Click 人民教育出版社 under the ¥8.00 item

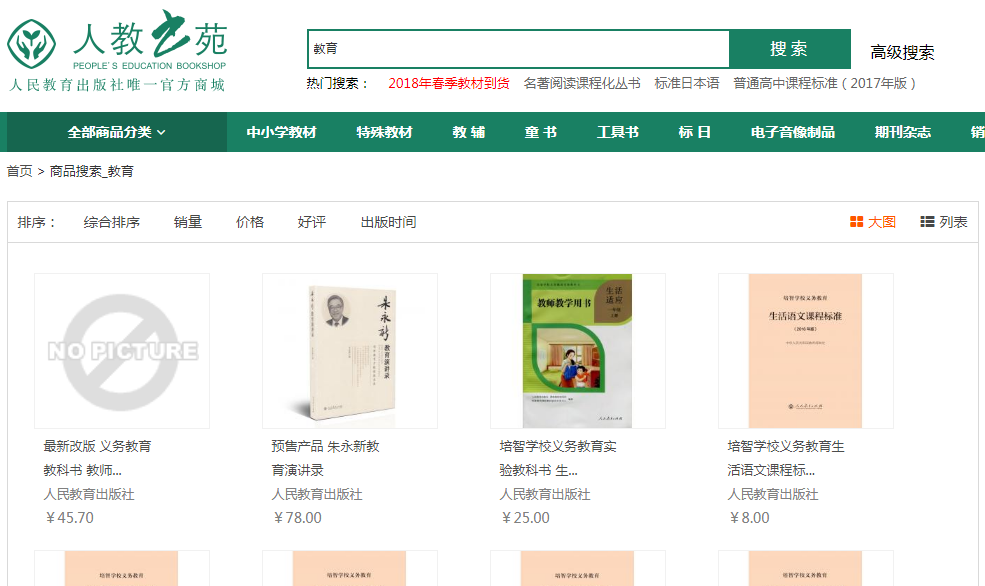tap(773, 495)
